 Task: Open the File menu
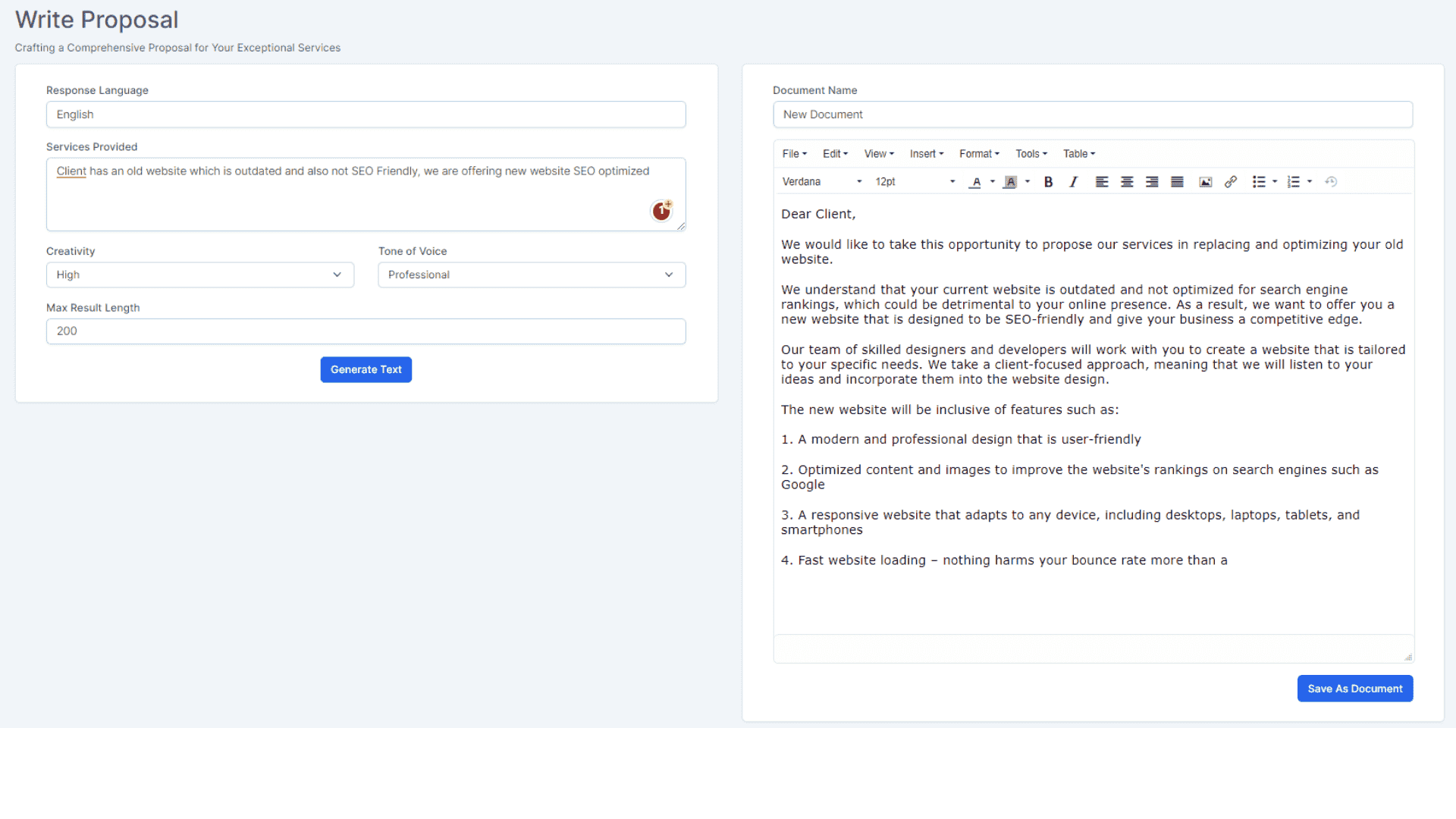[795, 154]
